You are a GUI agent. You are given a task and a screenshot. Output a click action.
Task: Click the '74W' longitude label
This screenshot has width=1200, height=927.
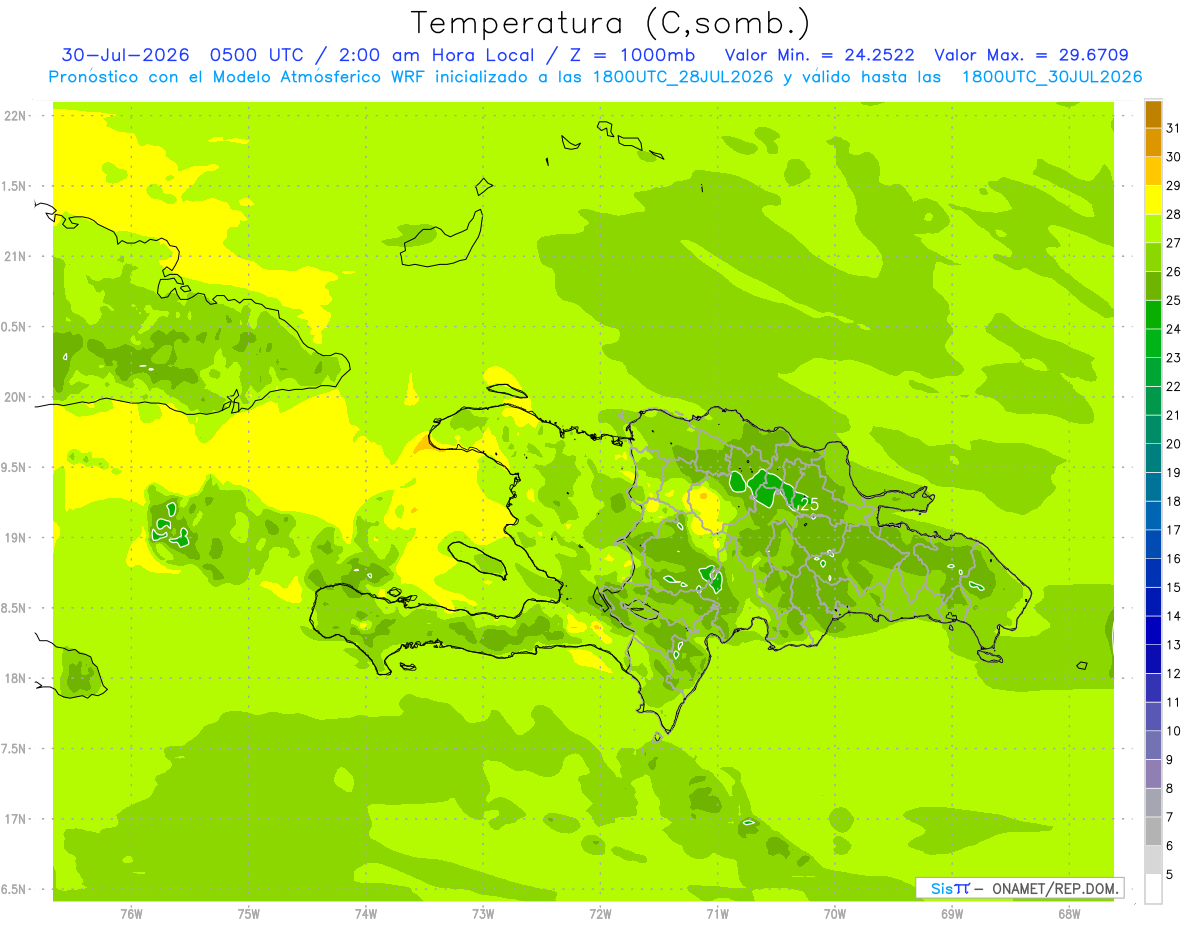pos(366,913)
